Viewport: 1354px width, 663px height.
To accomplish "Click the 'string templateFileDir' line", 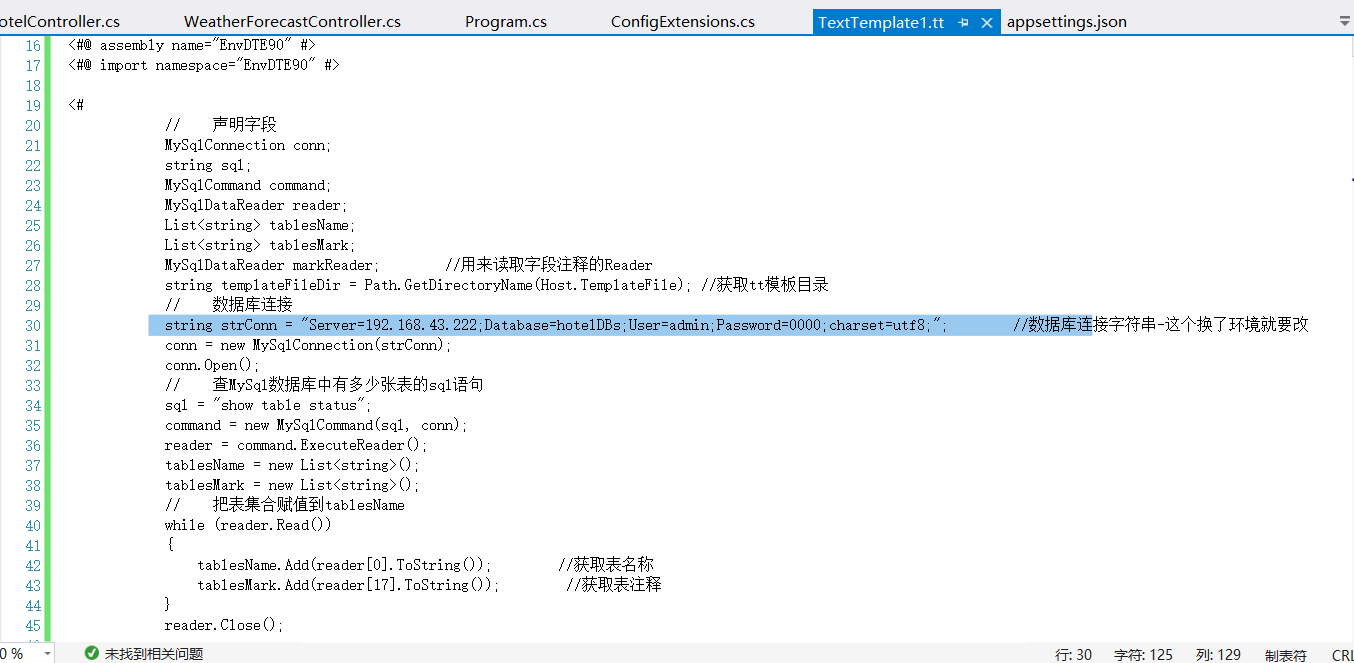I will pos(428,285).
